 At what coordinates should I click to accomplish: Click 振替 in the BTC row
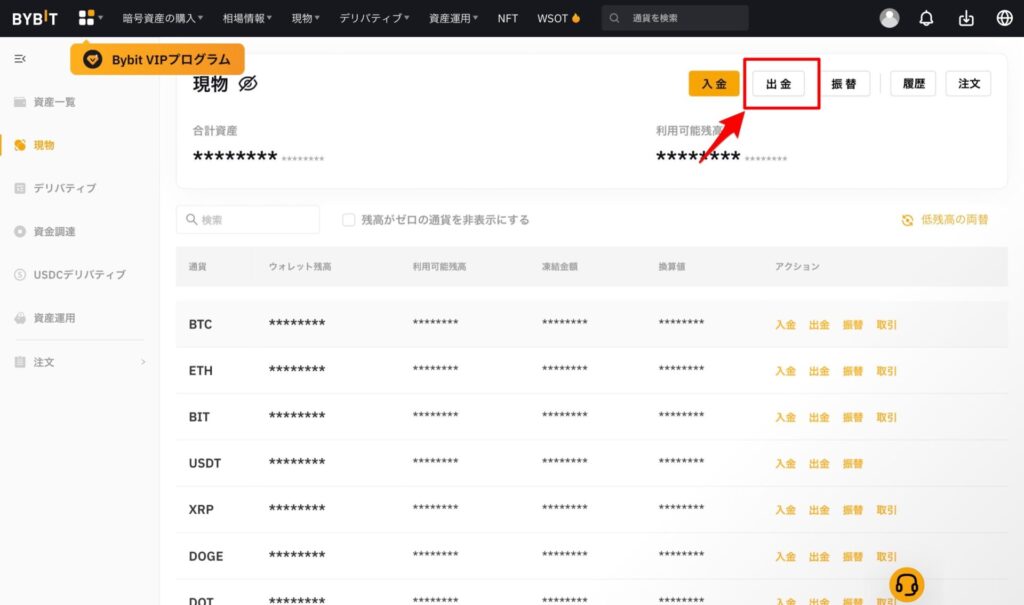point(853,325)
